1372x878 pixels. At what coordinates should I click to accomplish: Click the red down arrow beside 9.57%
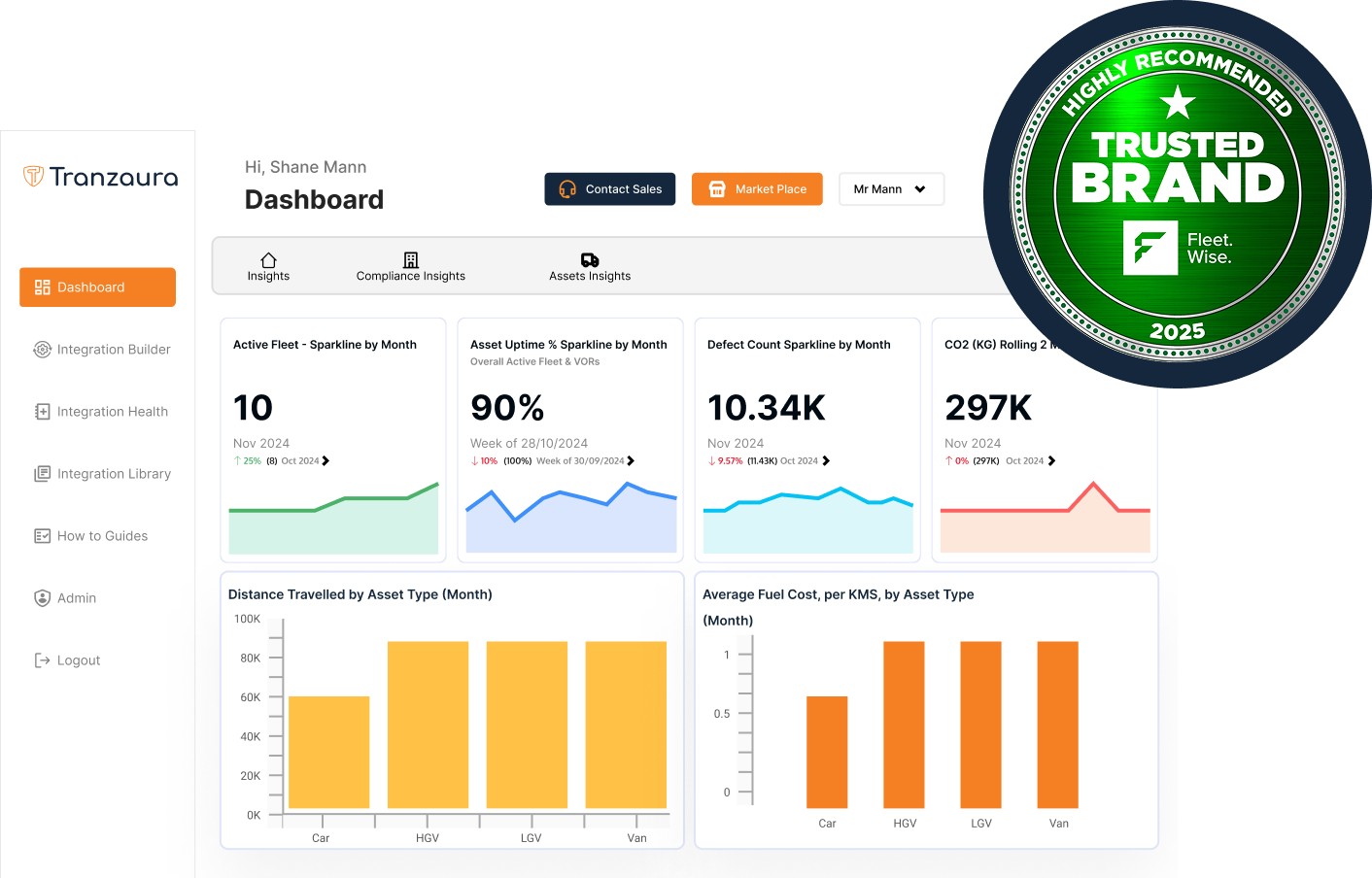(711, 460)
